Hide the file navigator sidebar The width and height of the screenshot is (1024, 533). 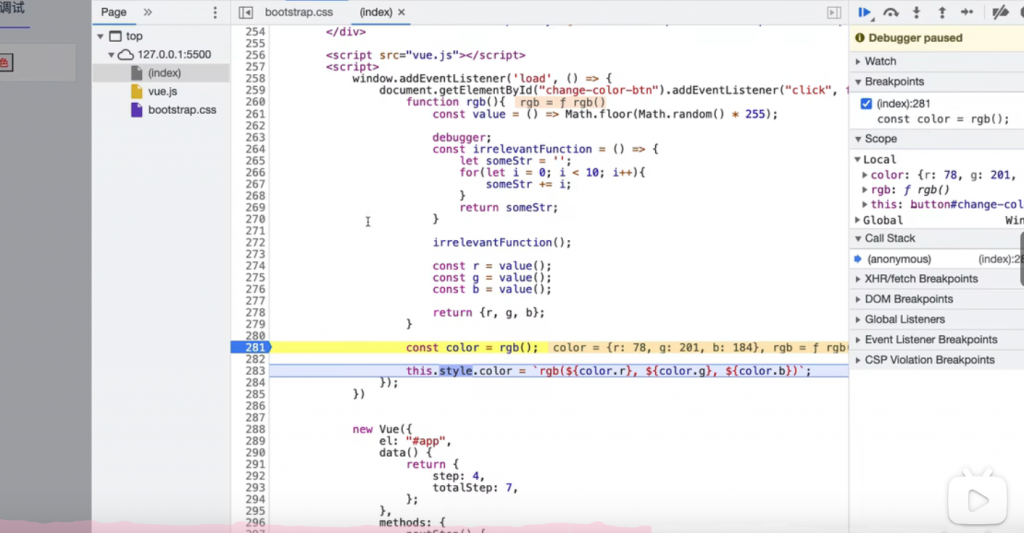[246, 12]
